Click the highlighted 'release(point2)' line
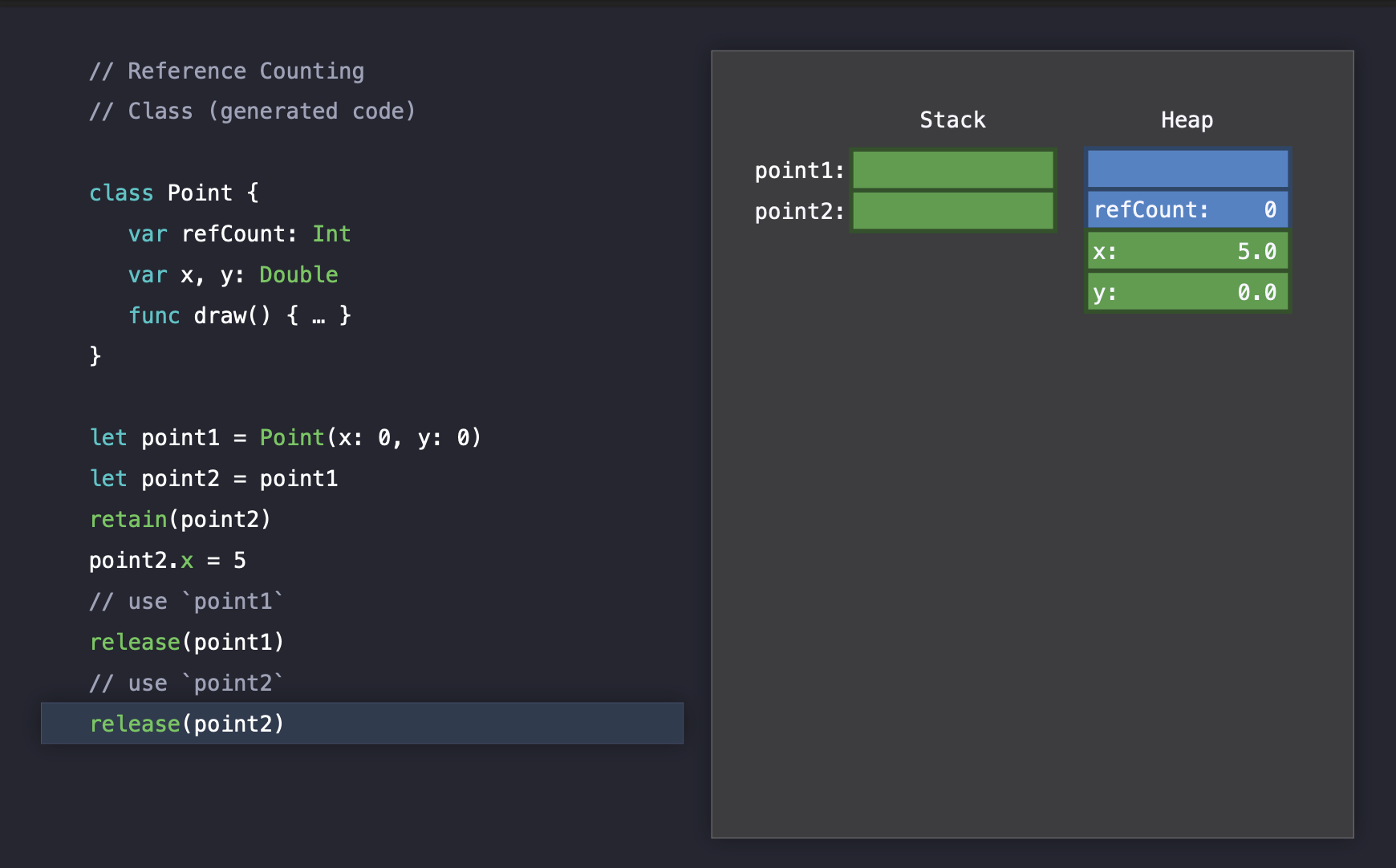 (362, 724)
